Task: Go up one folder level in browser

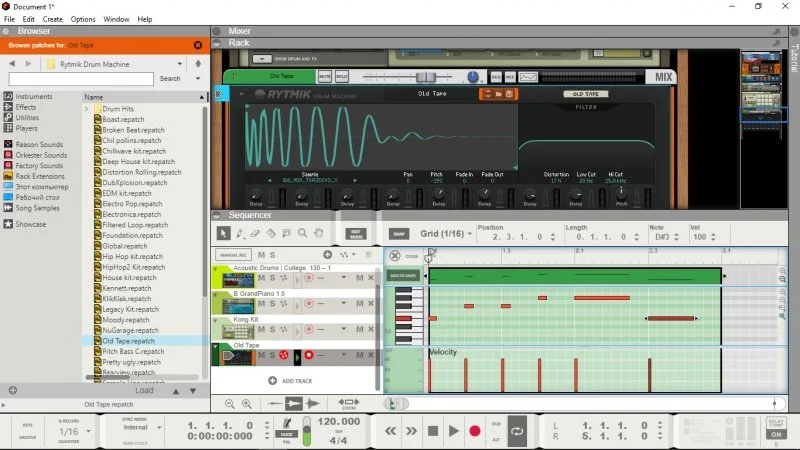Action: pos(198,64)
